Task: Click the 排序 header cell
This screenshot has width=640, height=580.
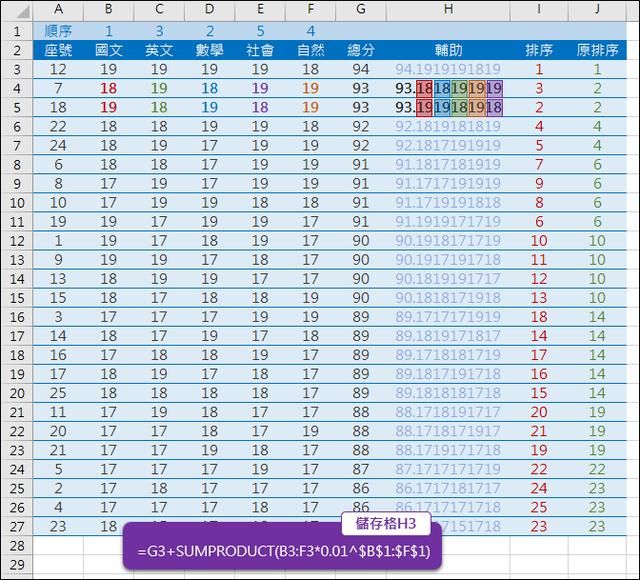Action: (x=539, y=50)
